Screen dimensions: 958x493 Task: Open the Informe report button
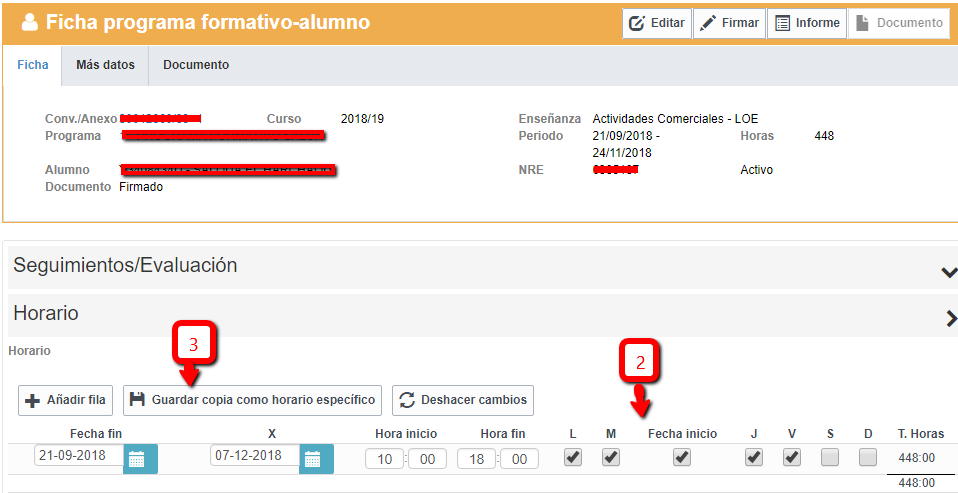[x=806, y=23]
